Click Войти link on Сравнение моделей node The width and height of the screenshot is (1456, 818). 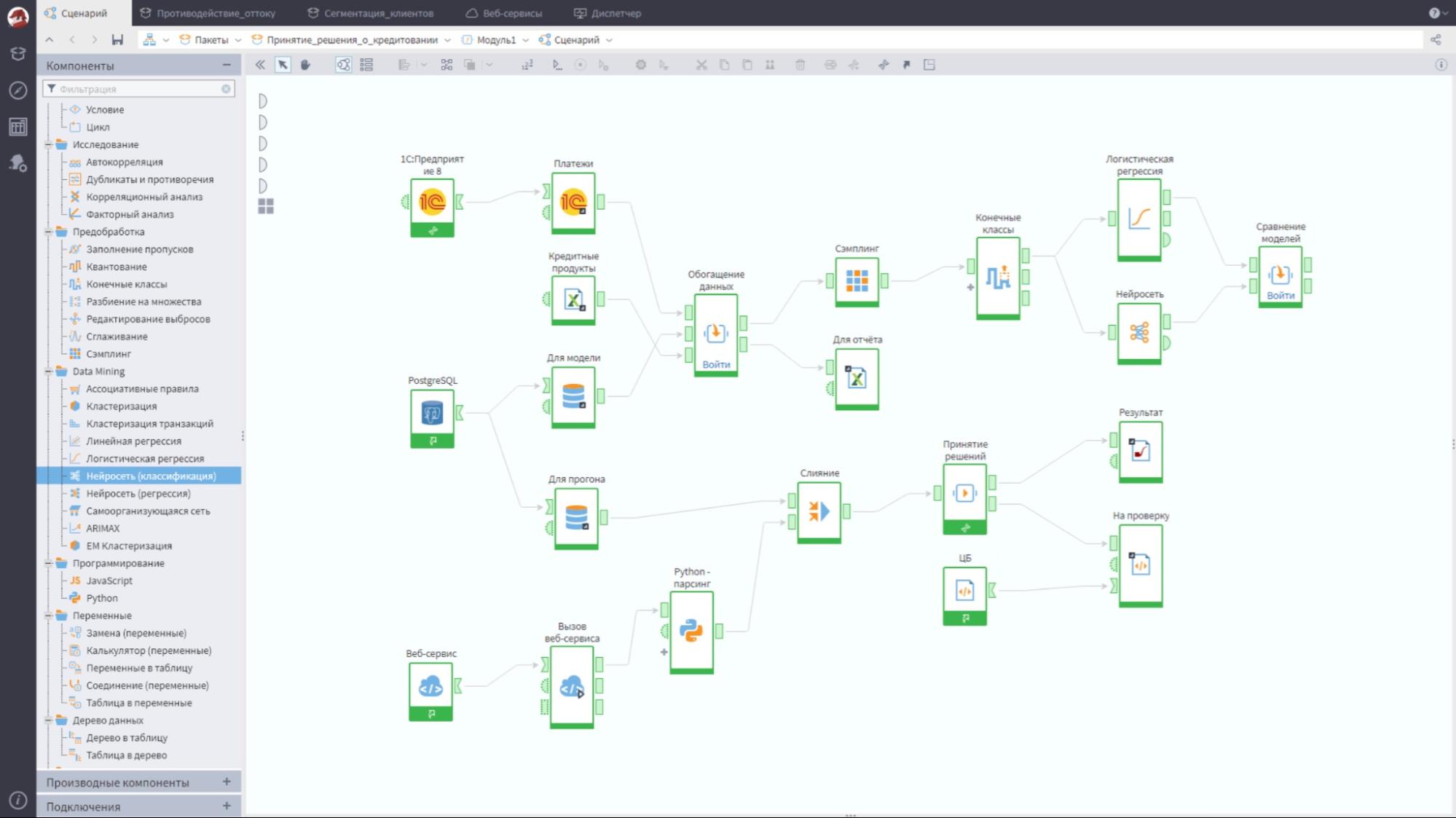tap(1280, 295)
